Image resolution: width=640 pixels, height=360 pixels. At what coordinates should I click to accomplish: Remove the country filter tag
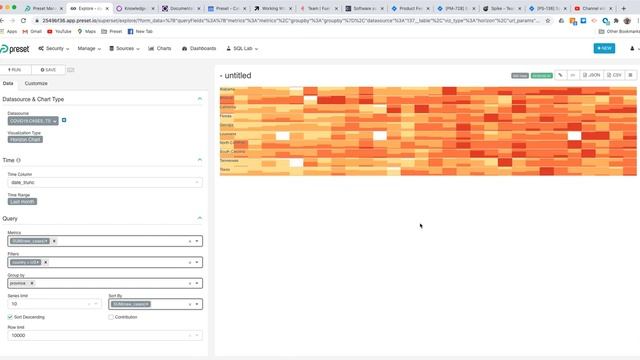(x=46, y=262)
